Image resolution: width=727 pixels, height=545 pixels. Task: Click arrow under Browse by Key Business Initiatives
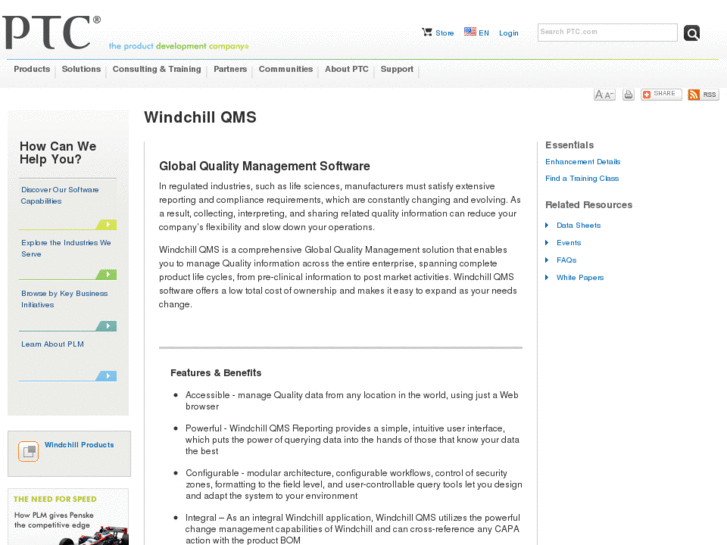pyautogui.click(x=107, y=326)
